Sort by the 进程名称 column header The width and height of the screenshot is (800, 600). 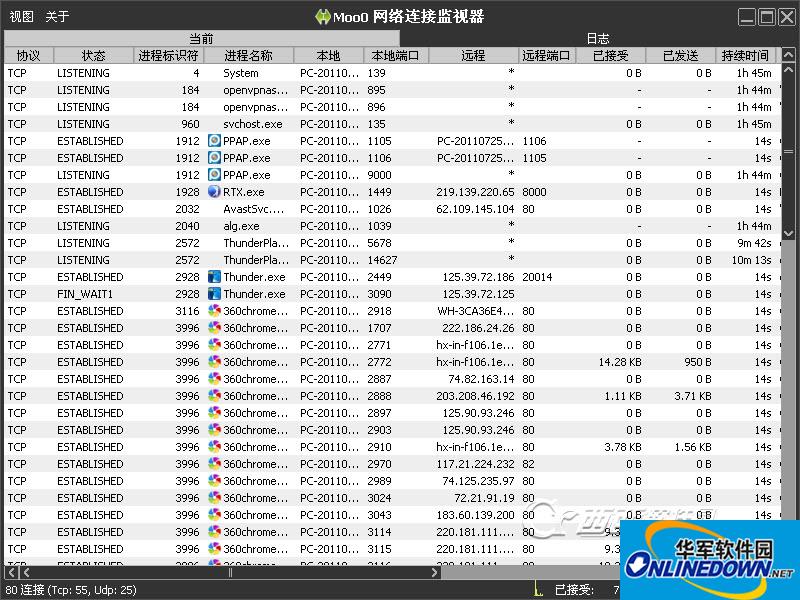click(x=248, y=55)
